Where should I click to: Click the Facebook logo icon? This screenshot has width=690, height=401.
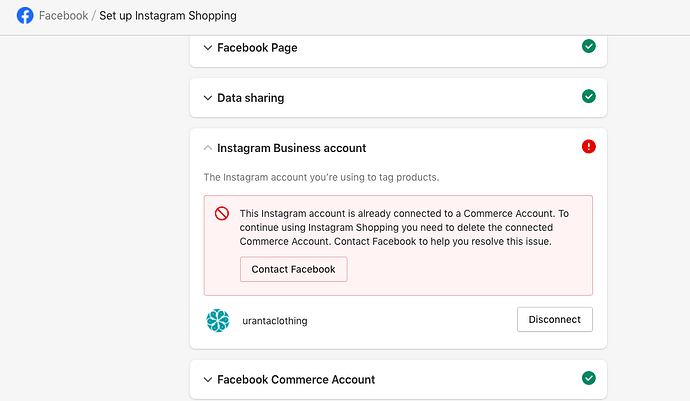(x=25, y=16)
